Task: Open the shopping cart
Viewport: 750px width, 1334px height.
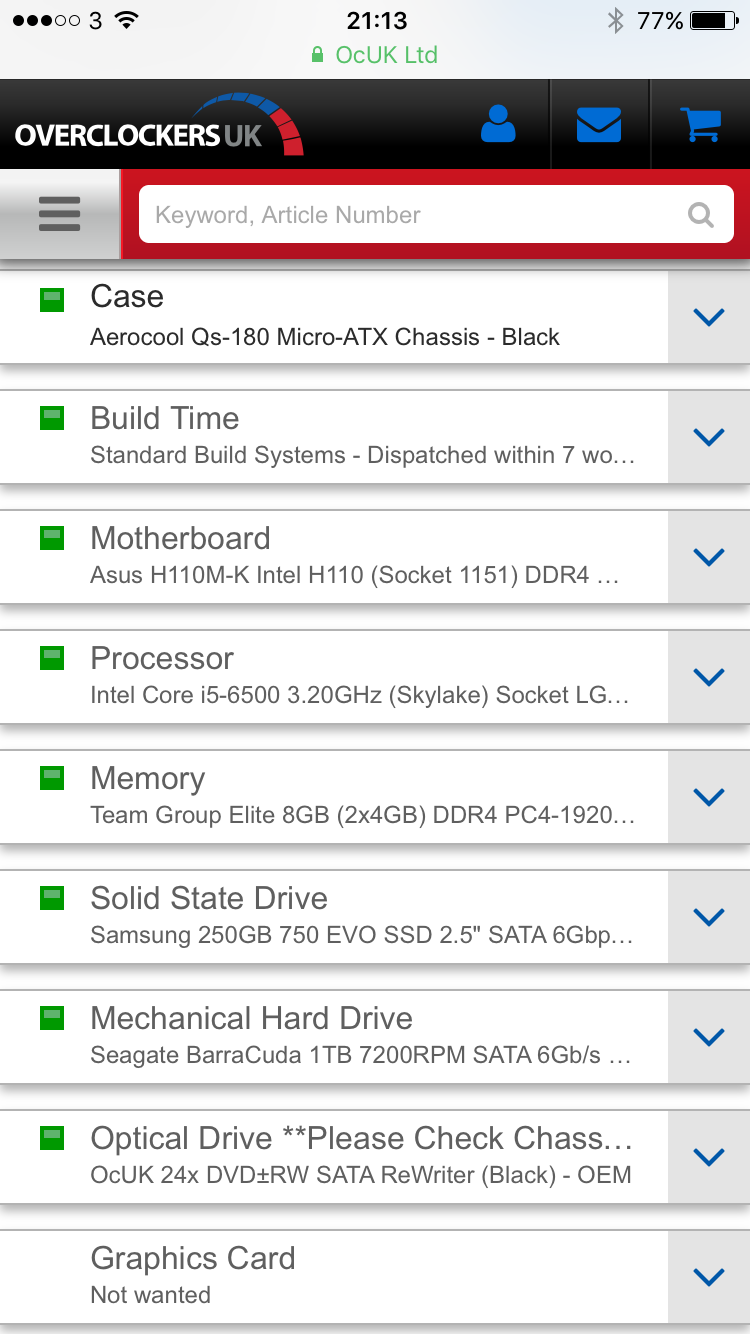Action: 700,124
